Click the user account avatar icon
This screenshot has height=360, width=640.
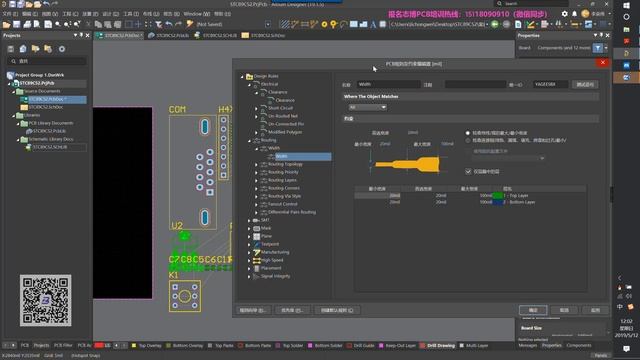585,14
